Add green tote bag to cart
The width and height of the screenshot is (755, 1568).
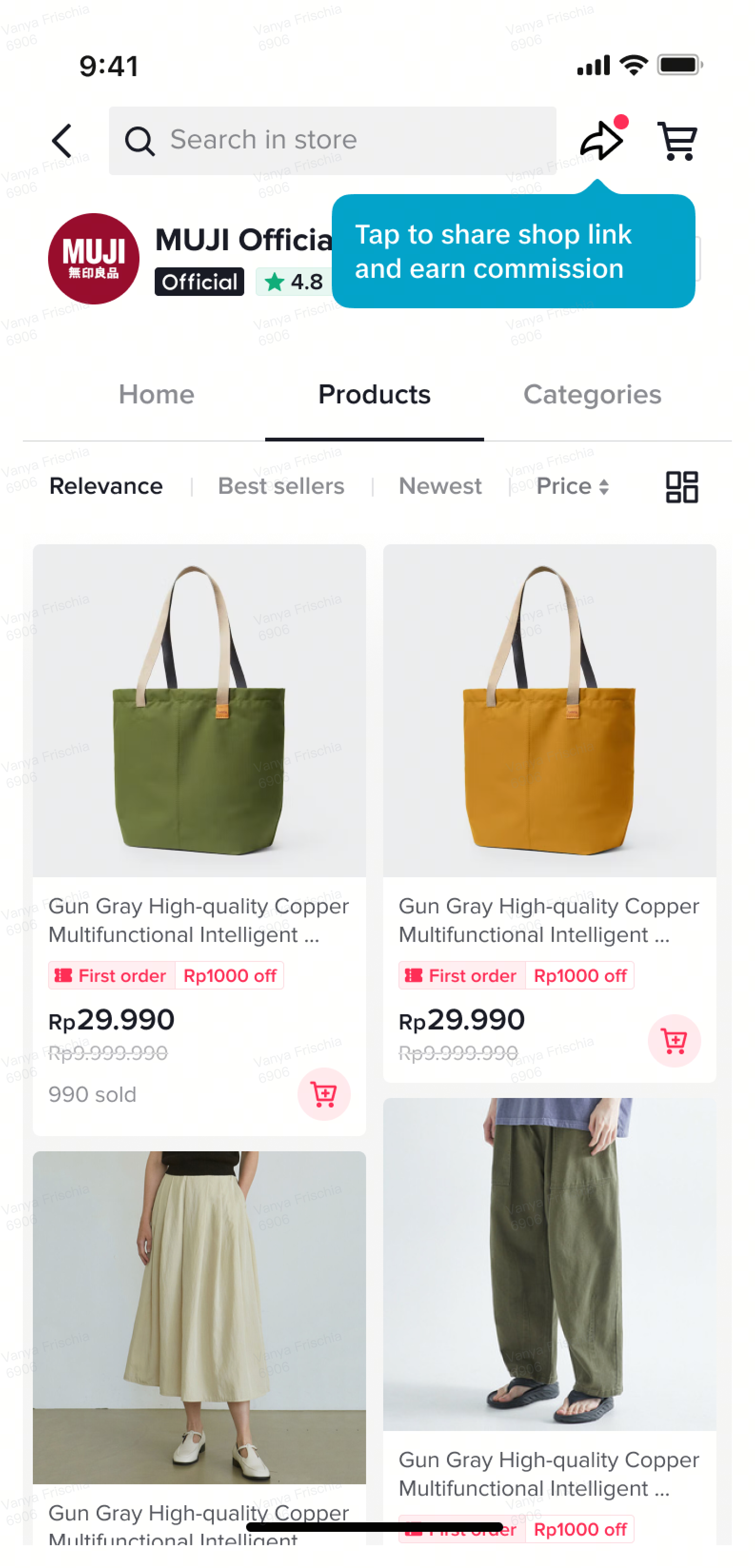pyautogui.click(x=323, y=1094)
